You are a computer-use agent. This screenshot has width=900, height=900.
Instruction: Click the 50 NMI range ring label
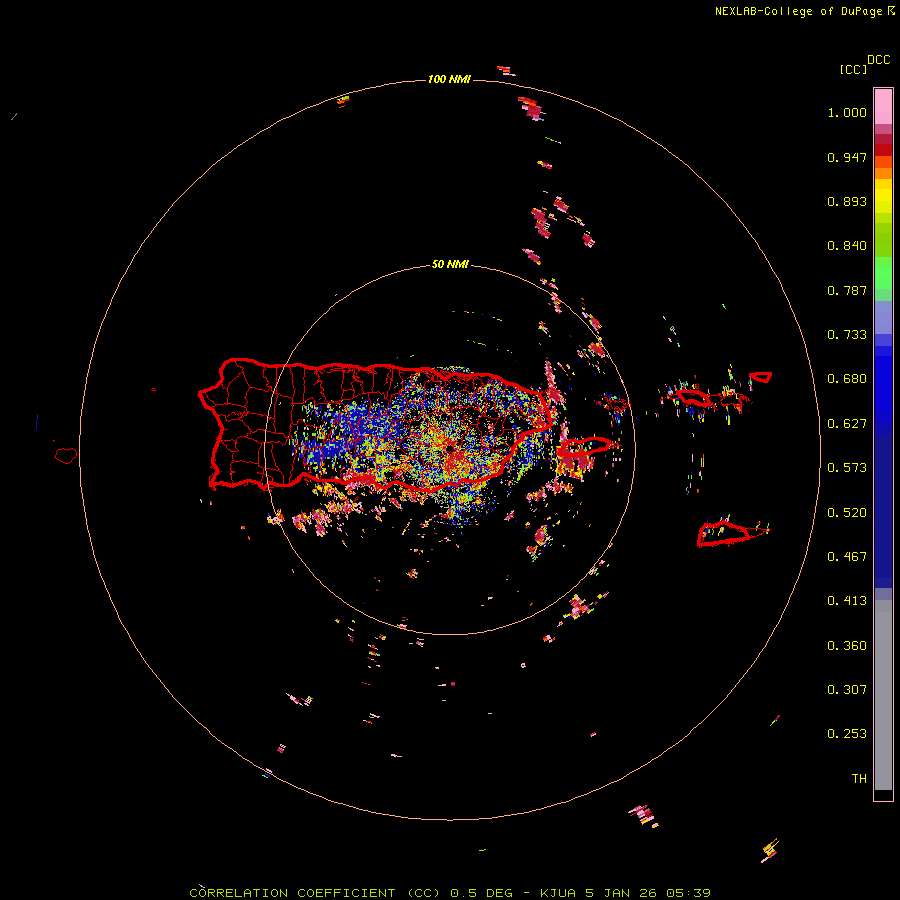[x=450, y=264]
